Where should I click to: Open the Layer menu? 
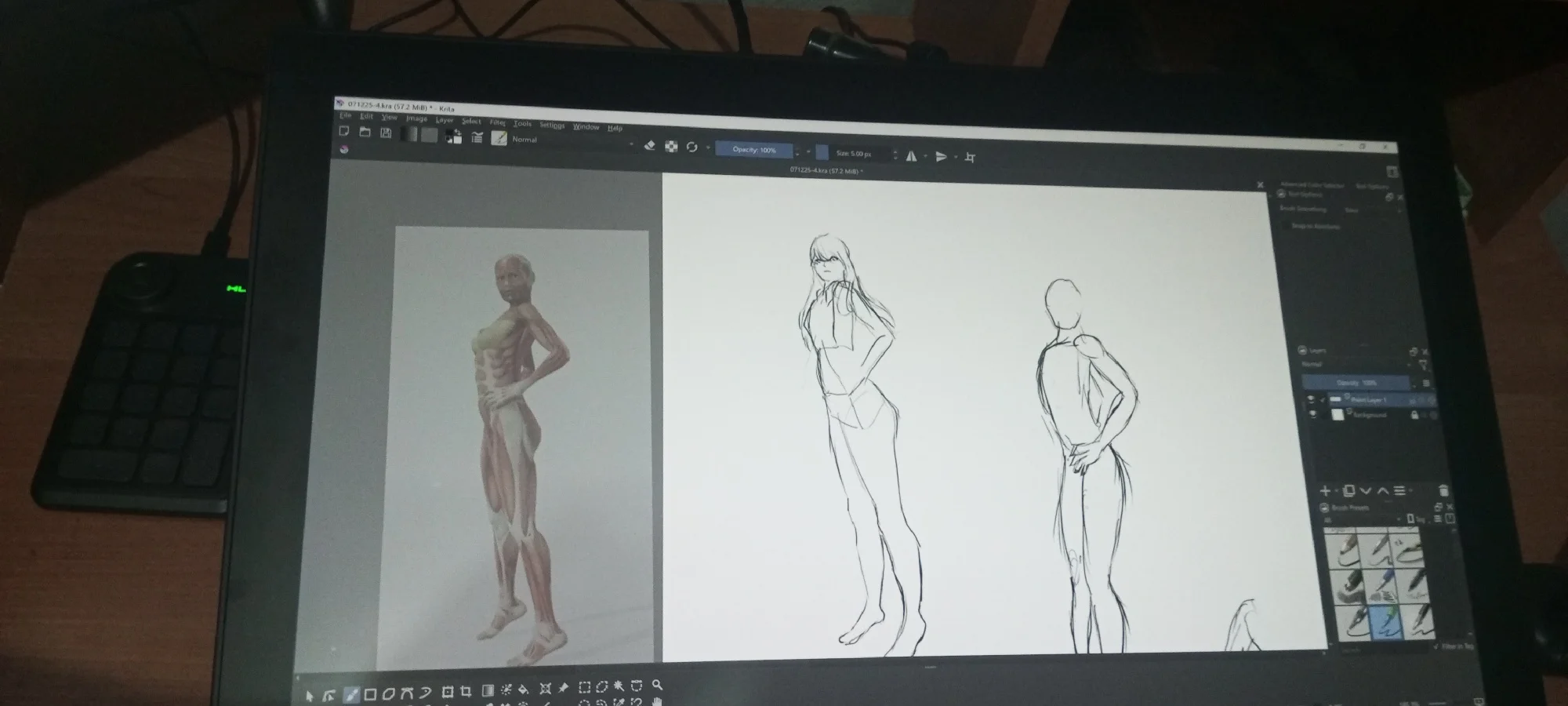point(445,120)
